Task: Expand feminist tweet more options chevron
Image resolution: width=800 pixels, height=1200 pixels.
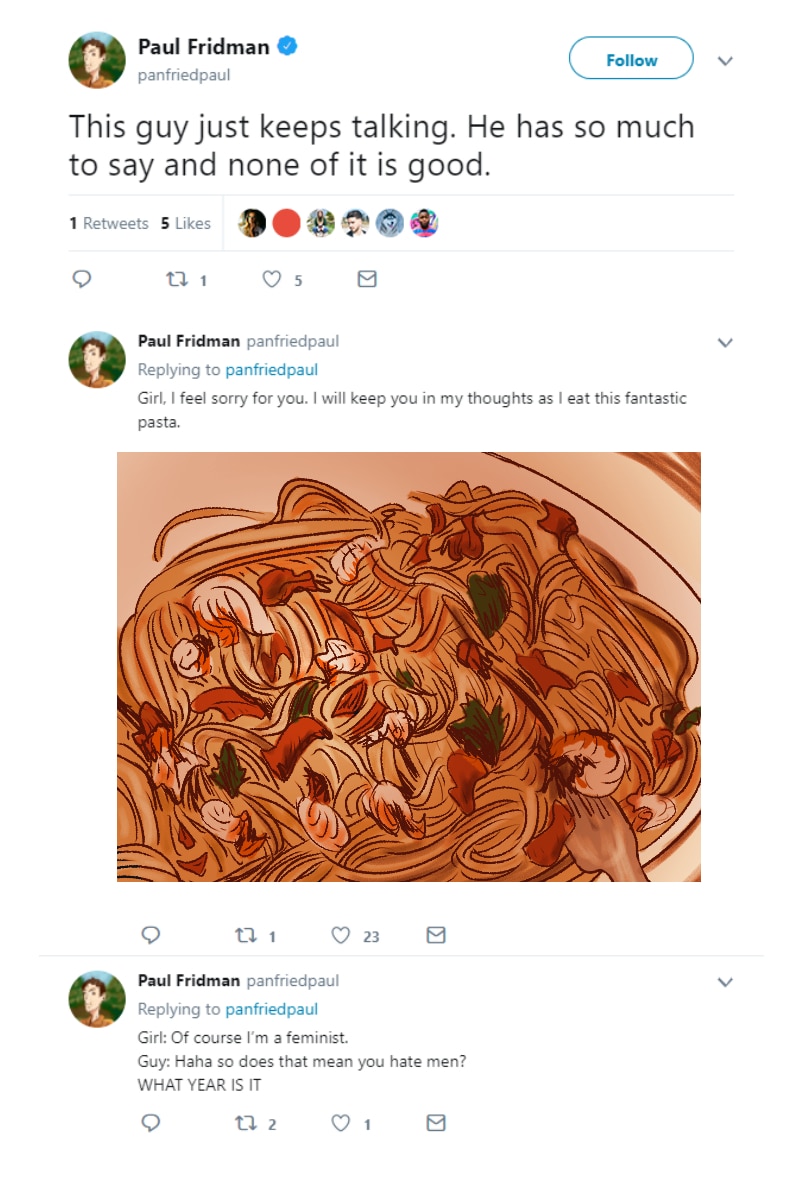Action: 726,982
